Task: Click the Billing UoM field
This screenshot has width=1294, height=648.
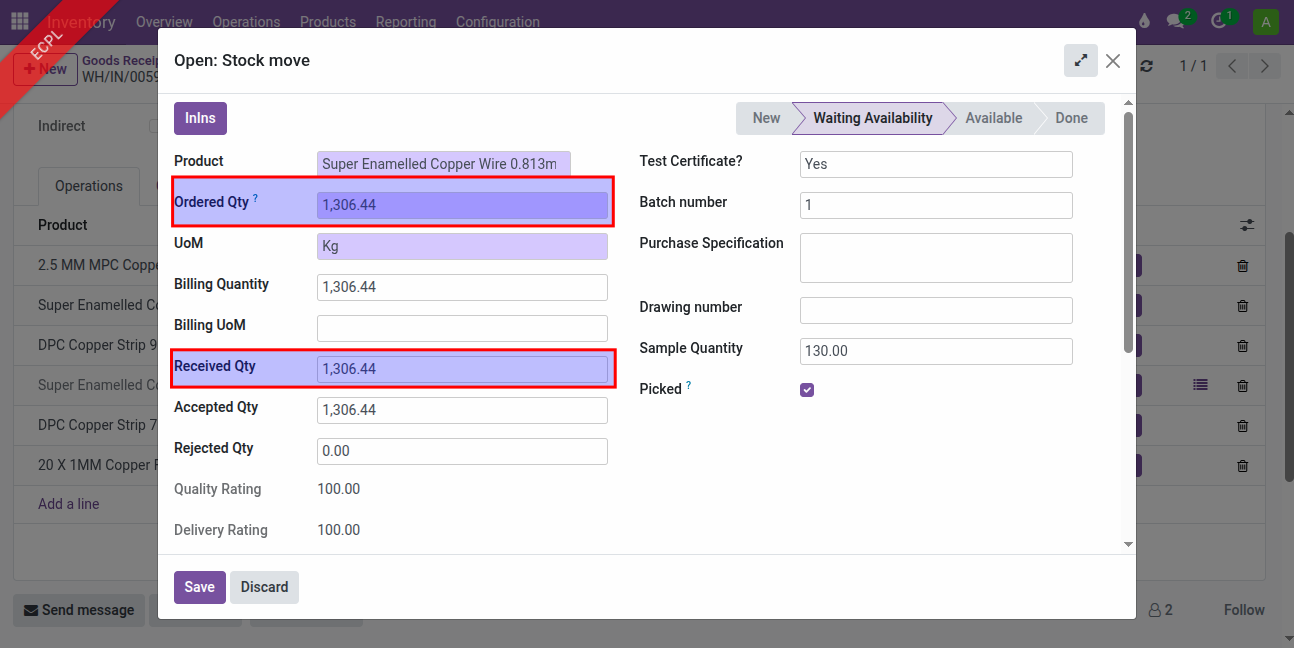Action: [x=462, y=328]
